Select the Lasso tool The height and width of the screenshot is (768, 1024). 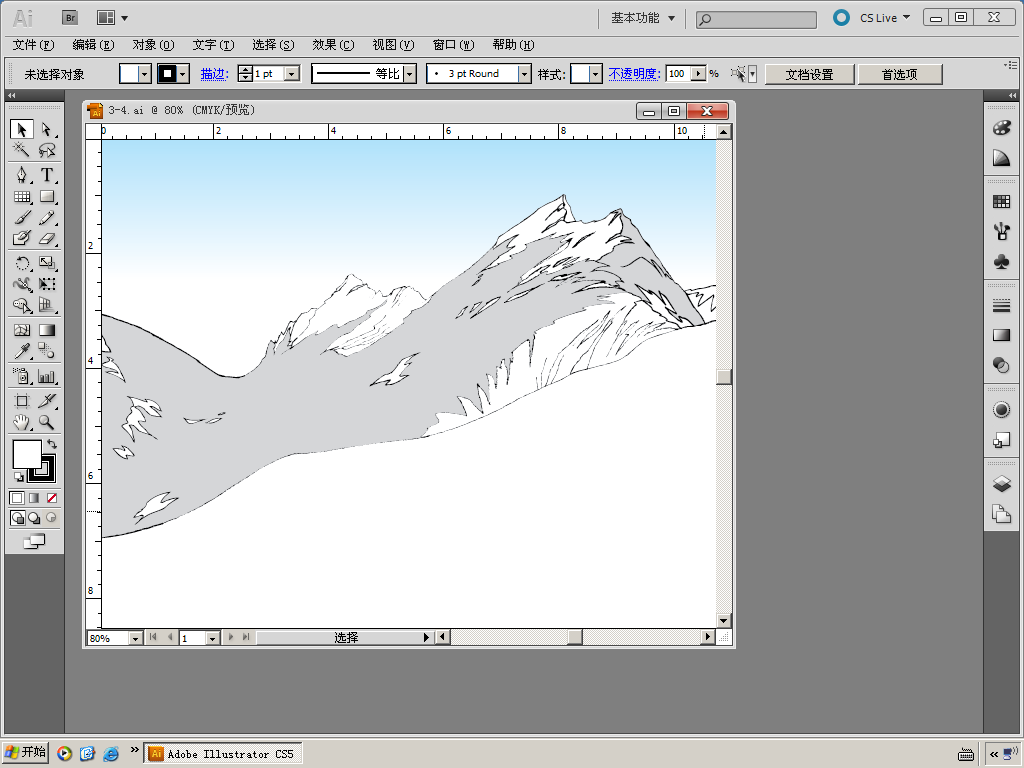pyautogui.click(x=46, y=150)
